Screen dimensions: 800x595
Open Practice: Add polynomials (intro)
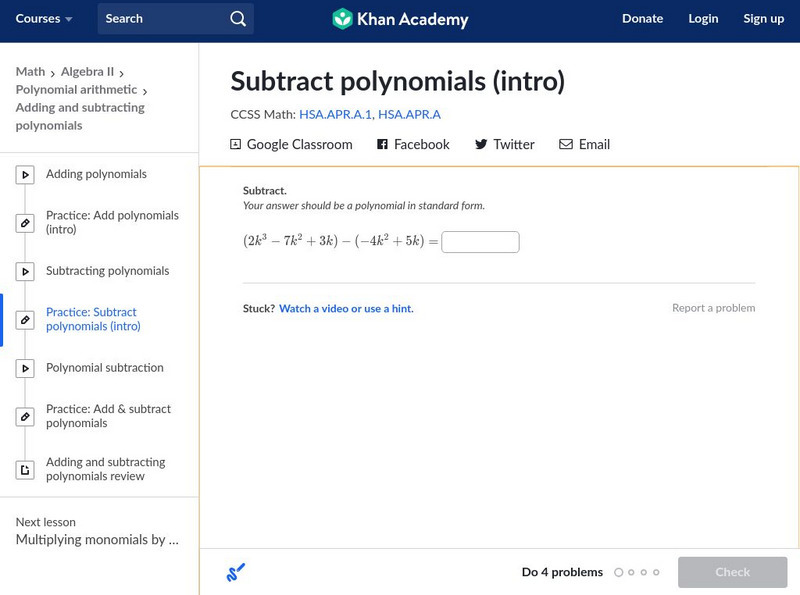(112, 222)
